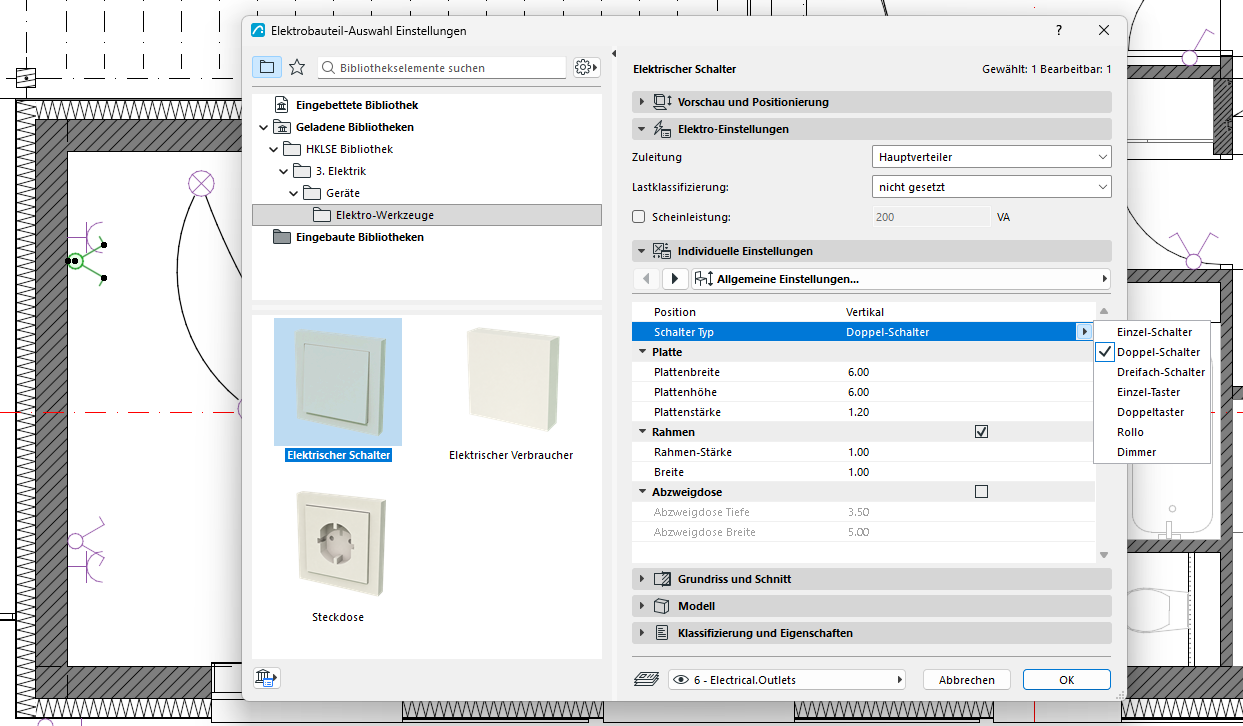Select Dreifach-Schalter from the popup list
Viewport: 1243px width, 726px height.
pyautogui.click(x=1160, y=372)
